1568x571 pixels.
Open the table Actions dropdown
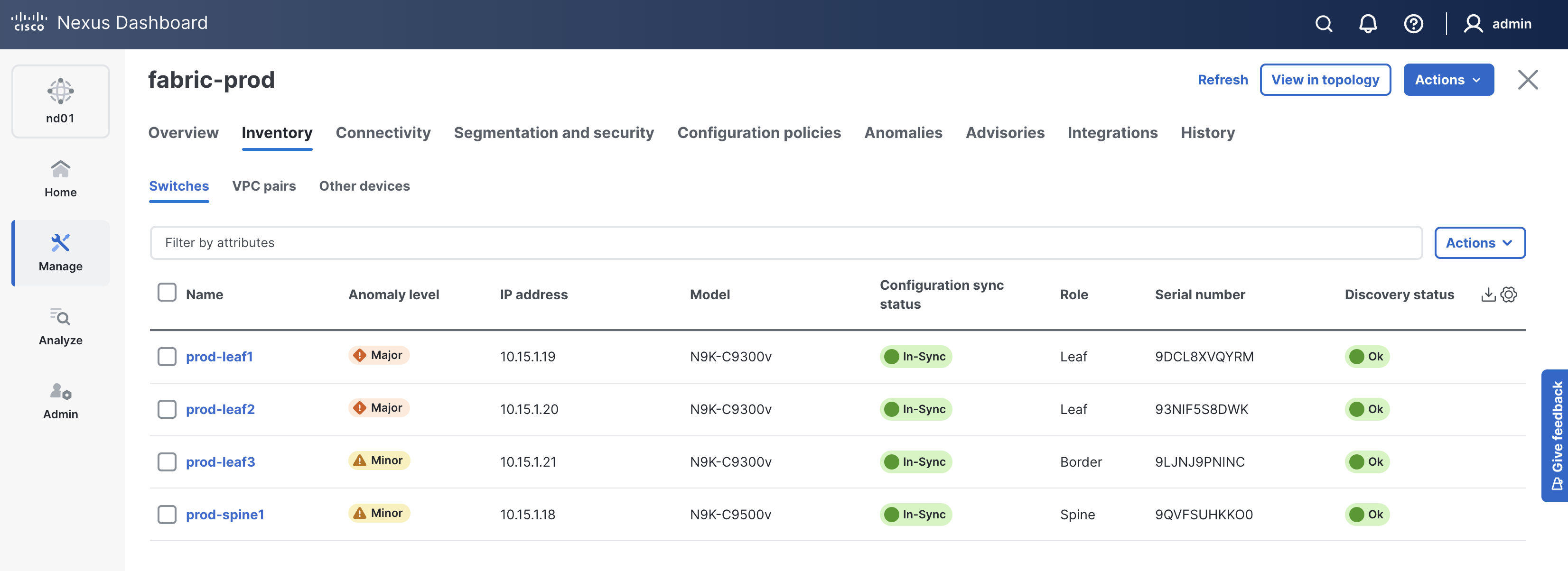[x=1479, y=243]
